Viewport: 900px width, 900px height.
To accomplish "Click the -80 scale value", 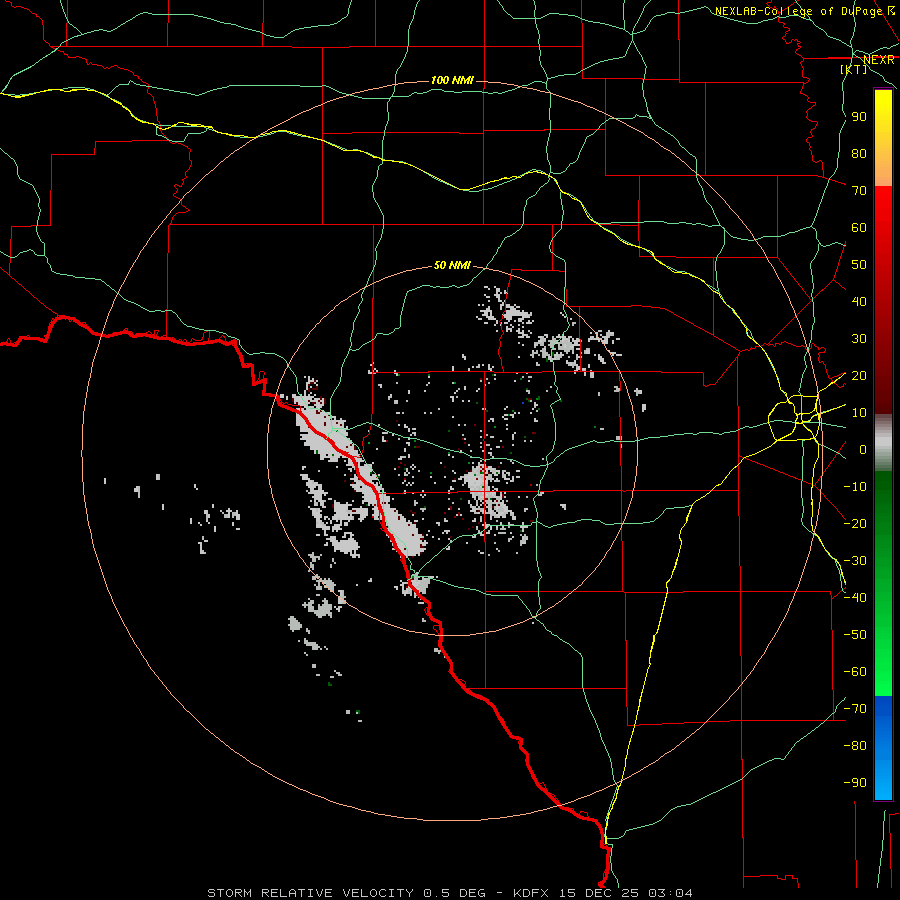I will pyautogui.click(x=855, y=746).
